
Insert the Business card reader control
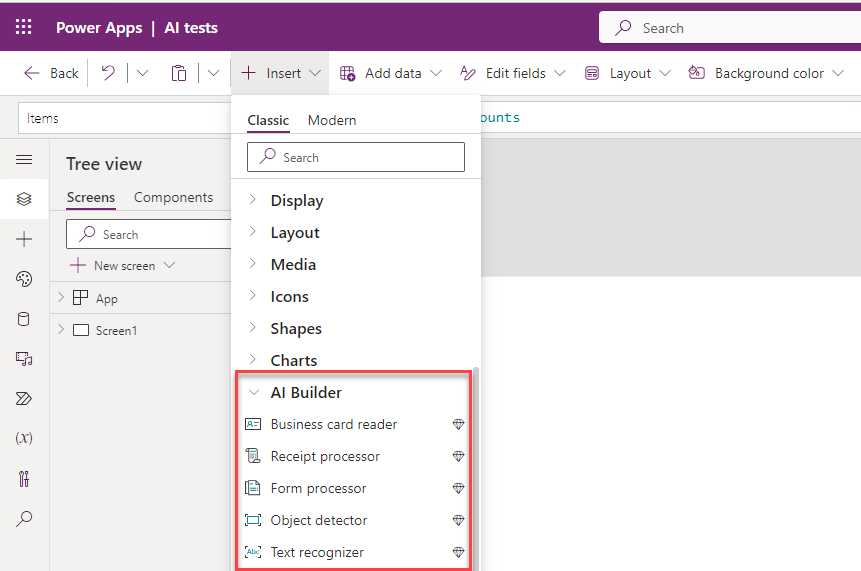click(x=334, y=425)
